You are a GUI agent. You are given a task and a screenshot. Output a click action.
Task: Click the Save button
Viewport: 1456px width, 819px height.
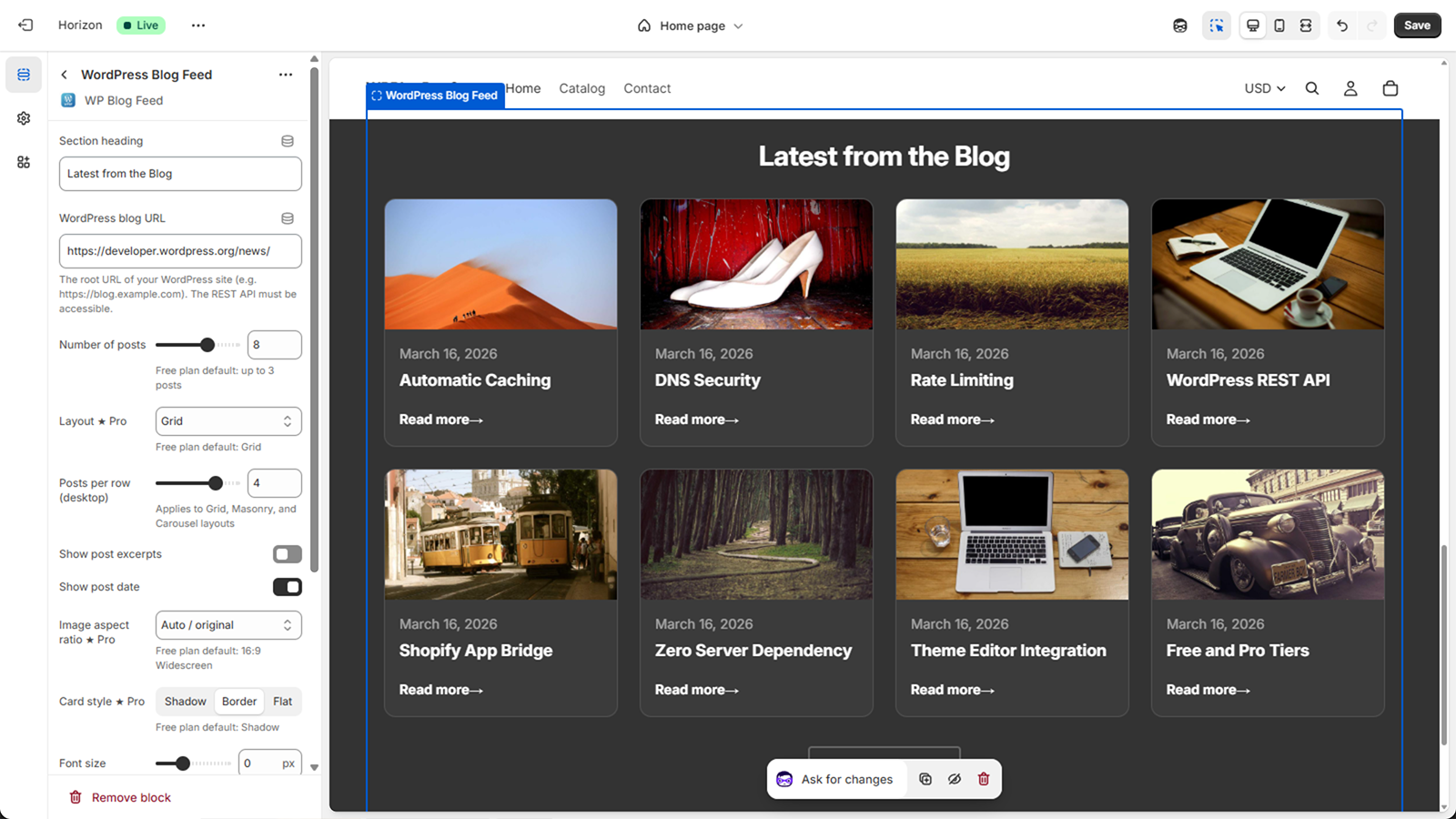[1417, 25]
